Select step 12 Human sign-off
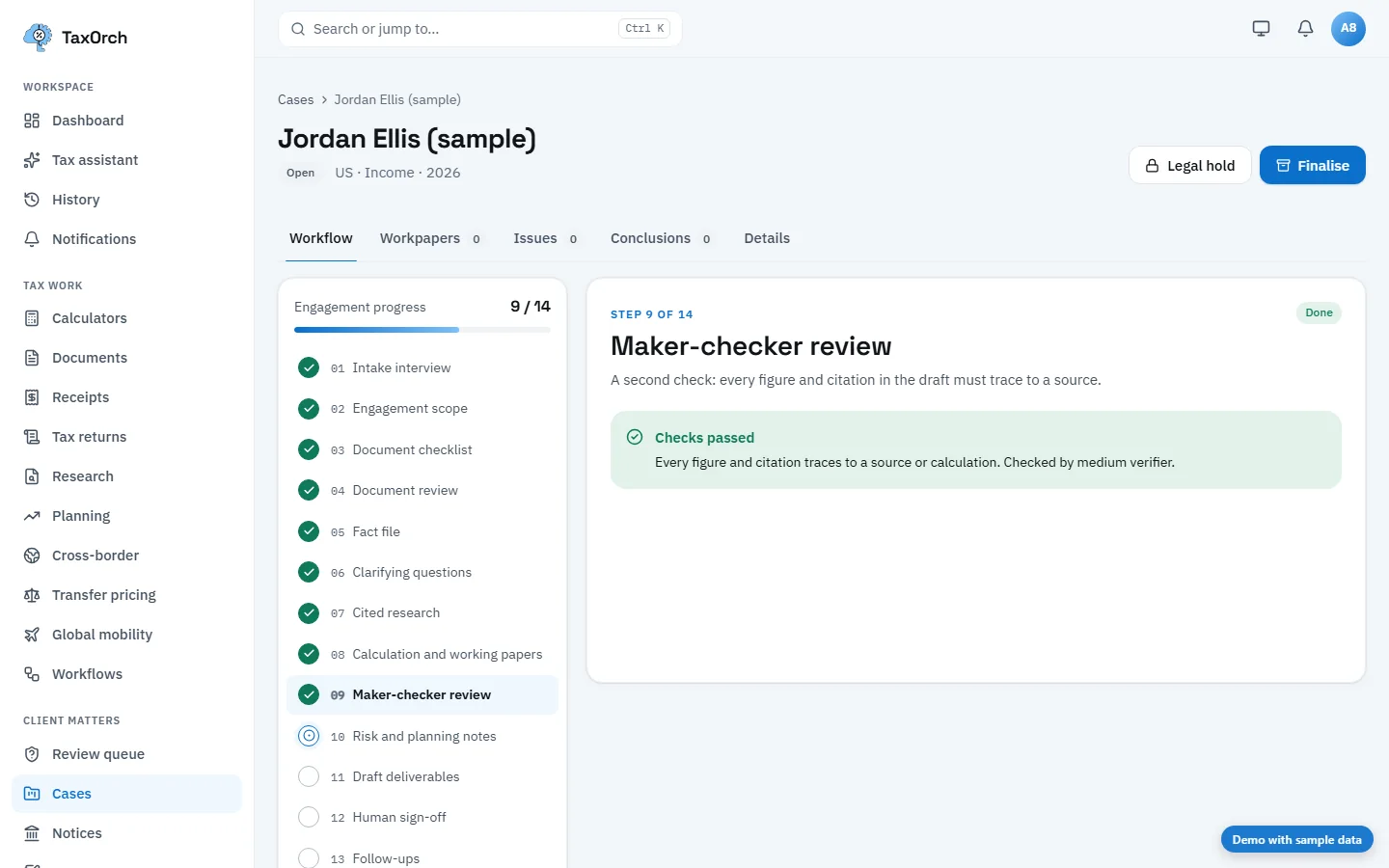The height and width of the screenshot is (868, 1389). pos(422,817)
